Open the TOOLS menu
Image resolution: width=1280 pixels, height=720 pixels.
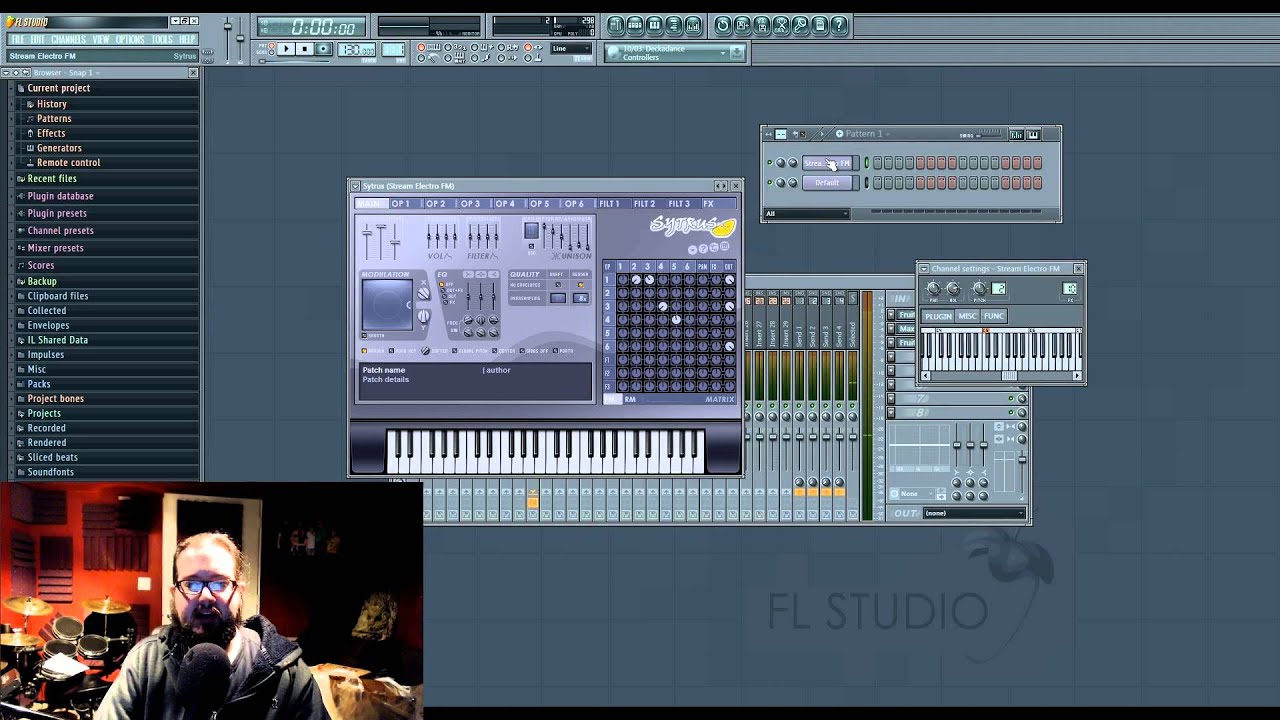162,39
